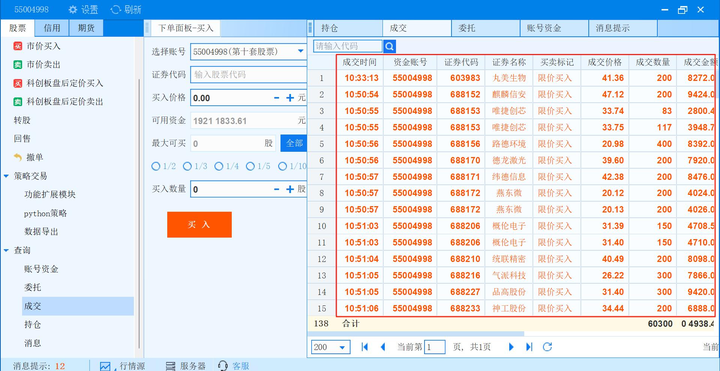Open 账号资金 under 查询 in sidebar
Image resolution: width=720 pixels, height=371 pixels.
(41, 269)
